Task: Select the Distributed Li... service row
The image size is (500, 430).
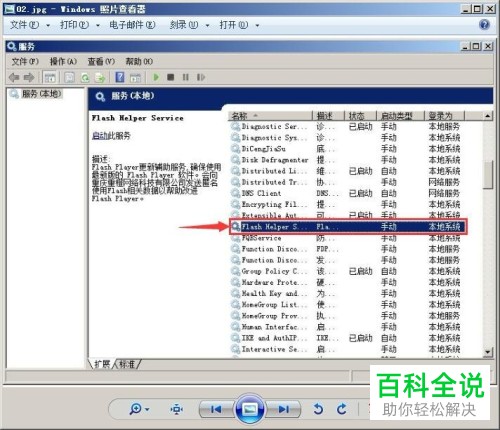Action: click(x=346, y=171)
